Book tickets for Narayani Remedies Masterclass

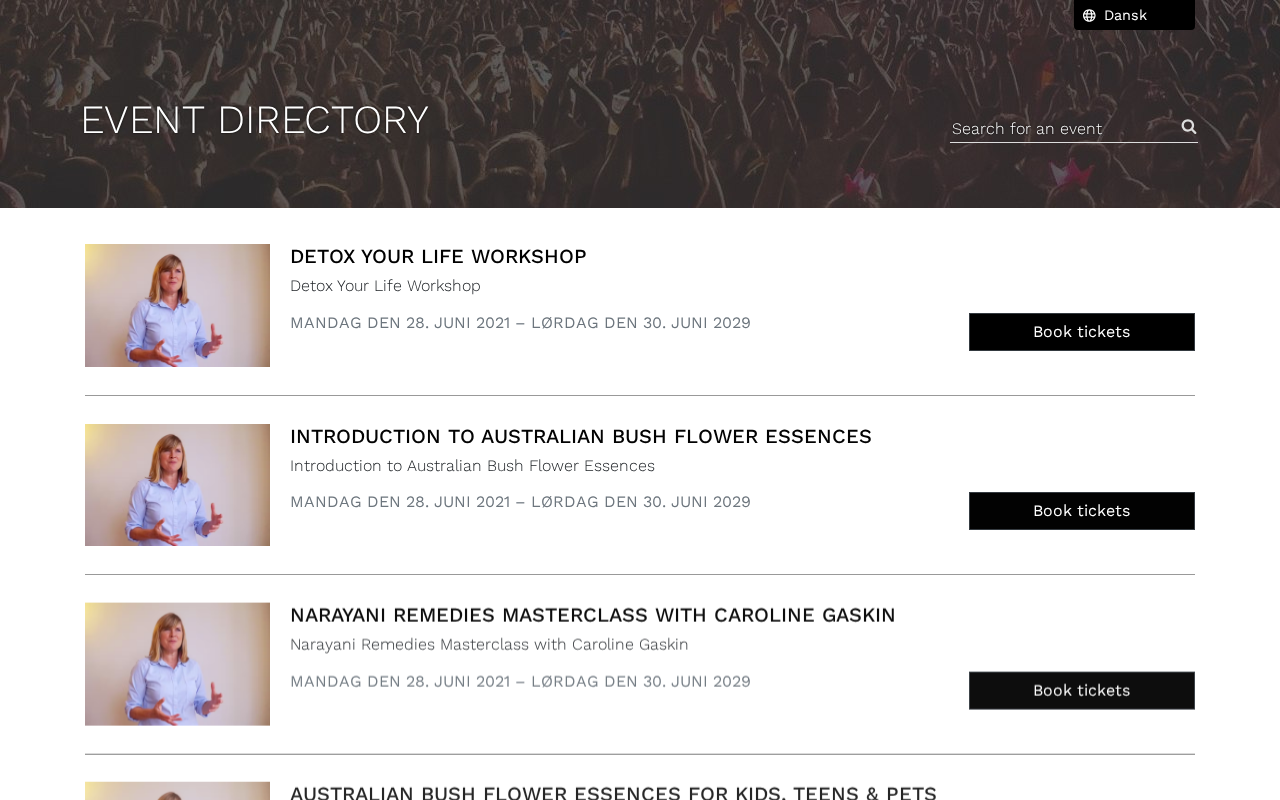pos(1082,690)
